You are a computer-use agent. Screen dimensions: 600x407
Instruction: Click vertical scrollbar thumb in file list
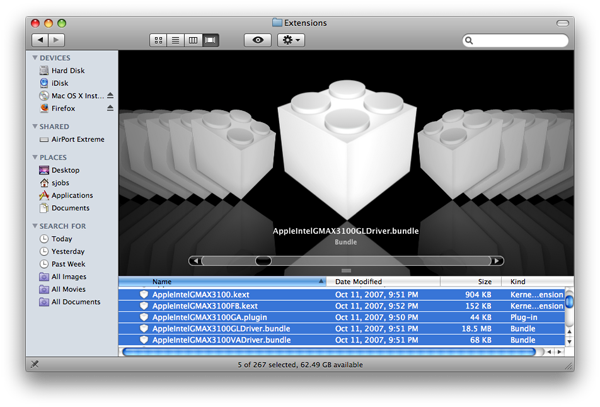pyautogui.click(x=569, y=301)
